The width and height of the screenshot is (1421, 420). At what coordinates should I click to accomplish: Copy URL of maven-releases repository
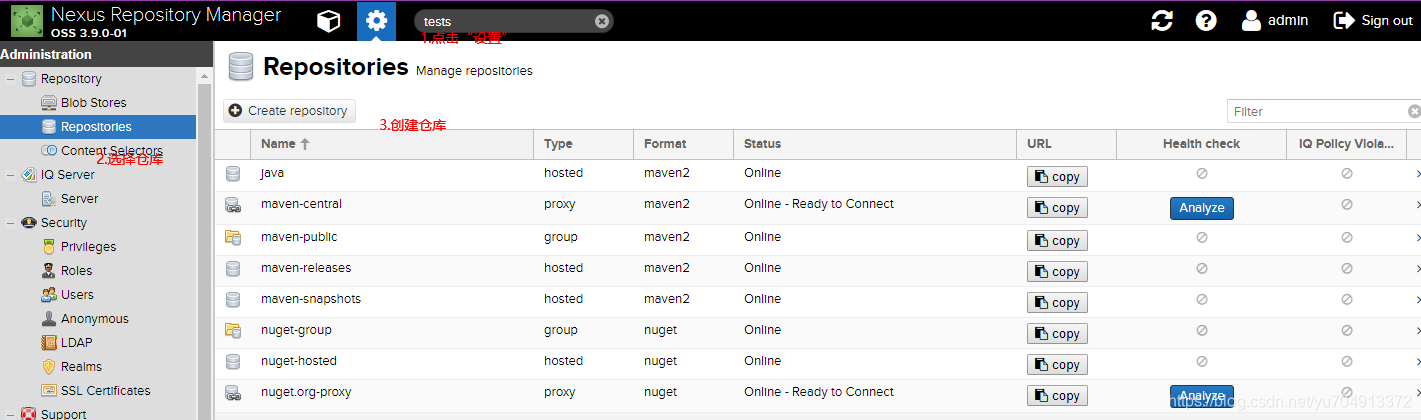tap(1057, 271)
